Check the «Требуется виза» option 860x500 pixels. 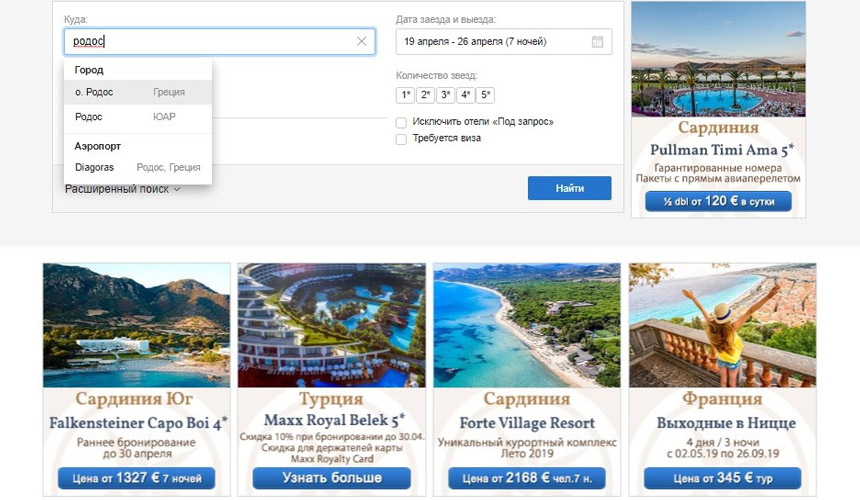point(401,138)
